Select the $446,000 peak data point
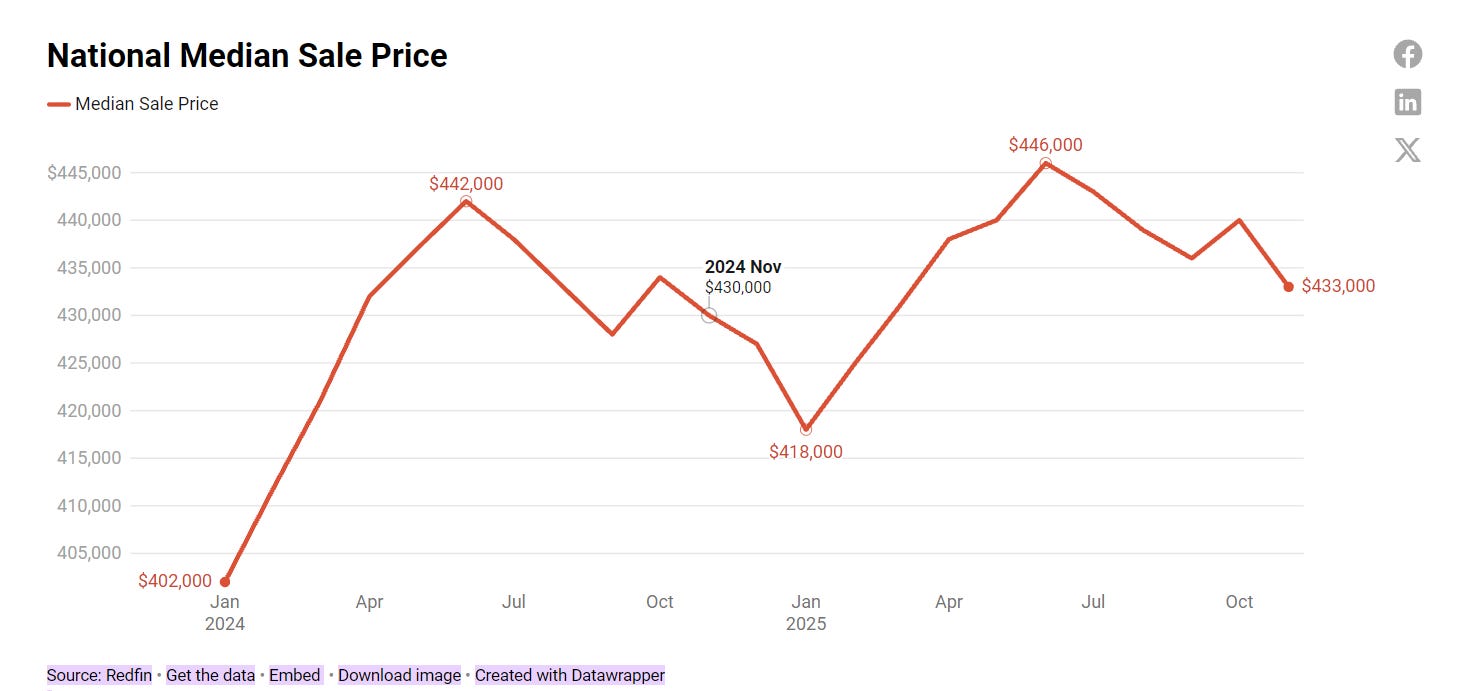This screenshot has width=1468, height=691. 1045,162
